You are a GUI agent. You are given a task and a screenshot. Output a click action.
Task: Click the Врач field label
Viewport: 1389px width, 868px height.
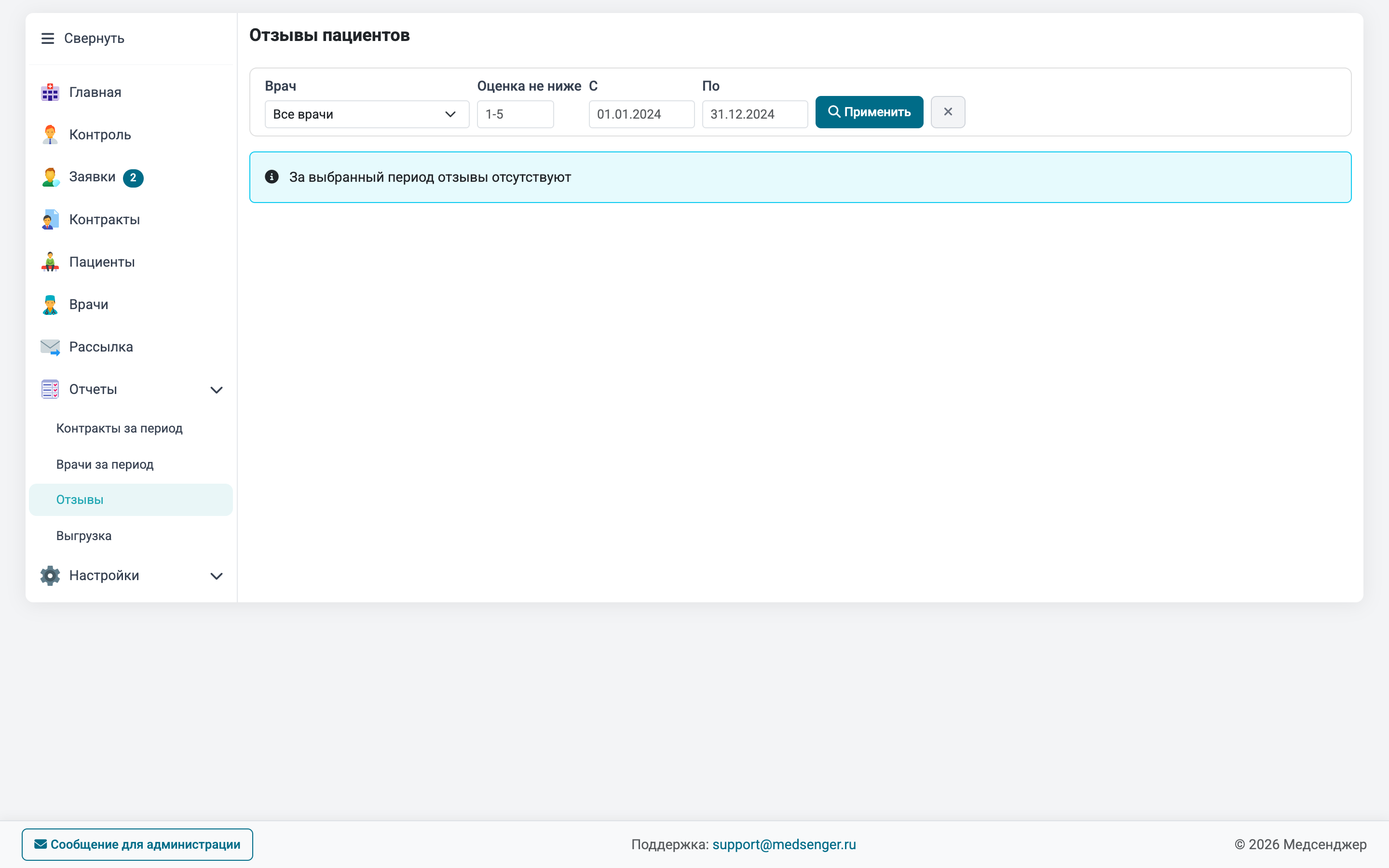click(x=281, y=86)
